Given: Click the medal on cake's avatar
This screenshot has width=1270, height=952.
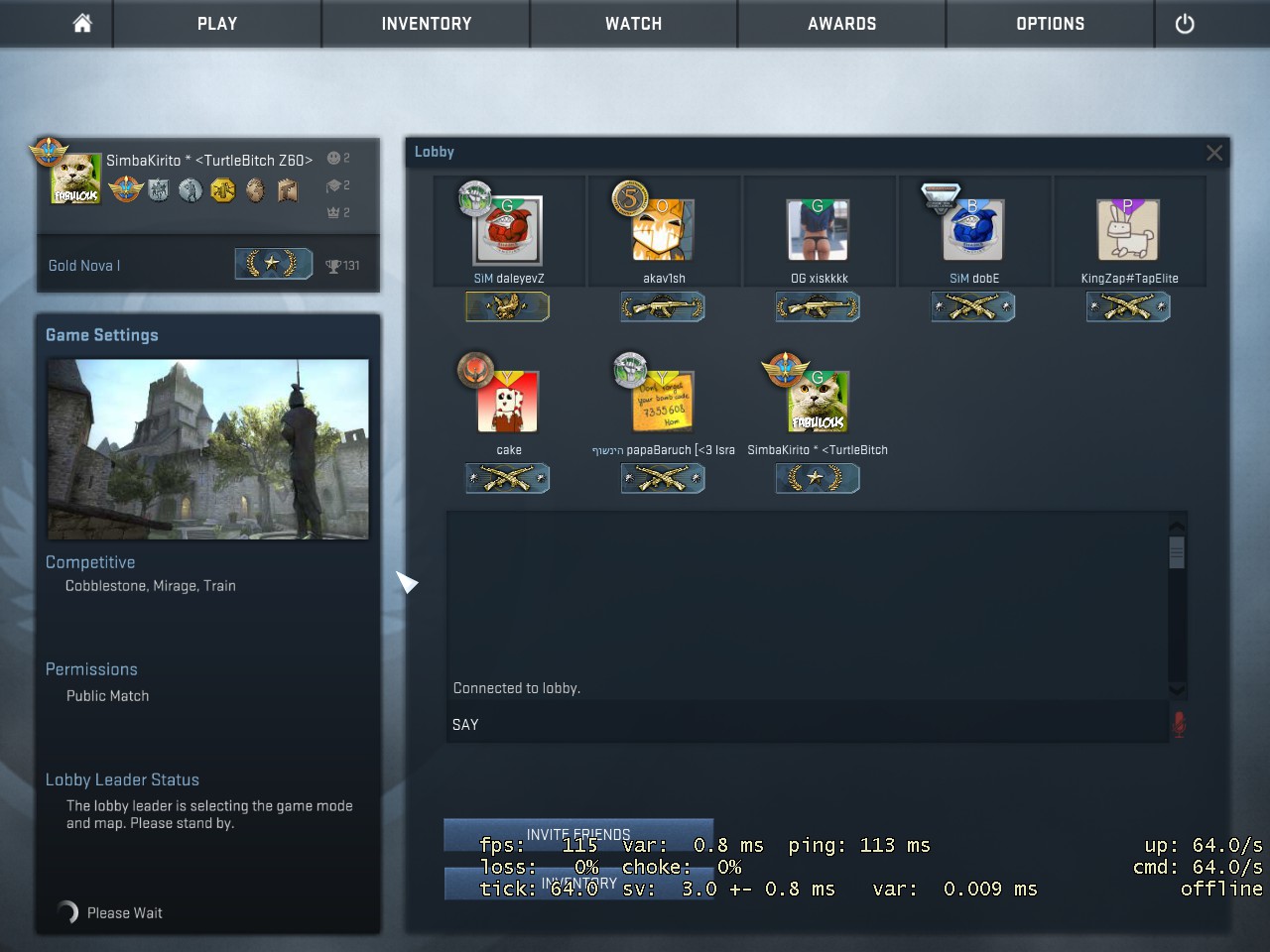Looking at the screenshot, I should tap(475, 369).
